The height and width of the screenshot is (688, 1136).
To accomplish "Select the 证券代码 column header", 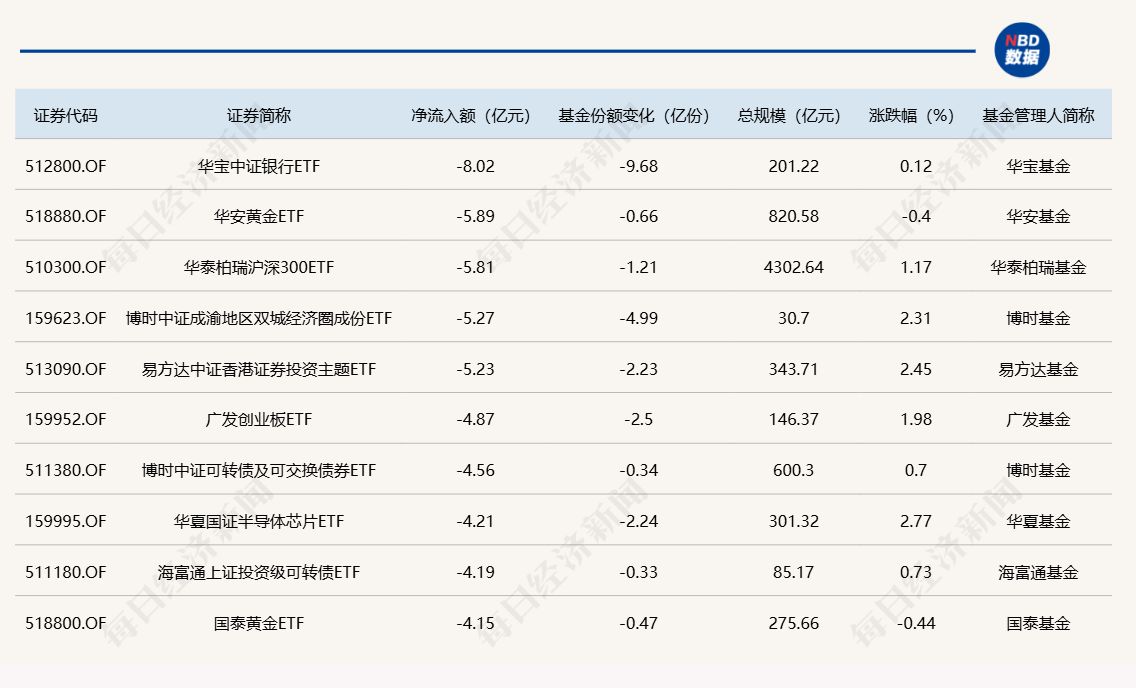I will (x=65, y=116).
